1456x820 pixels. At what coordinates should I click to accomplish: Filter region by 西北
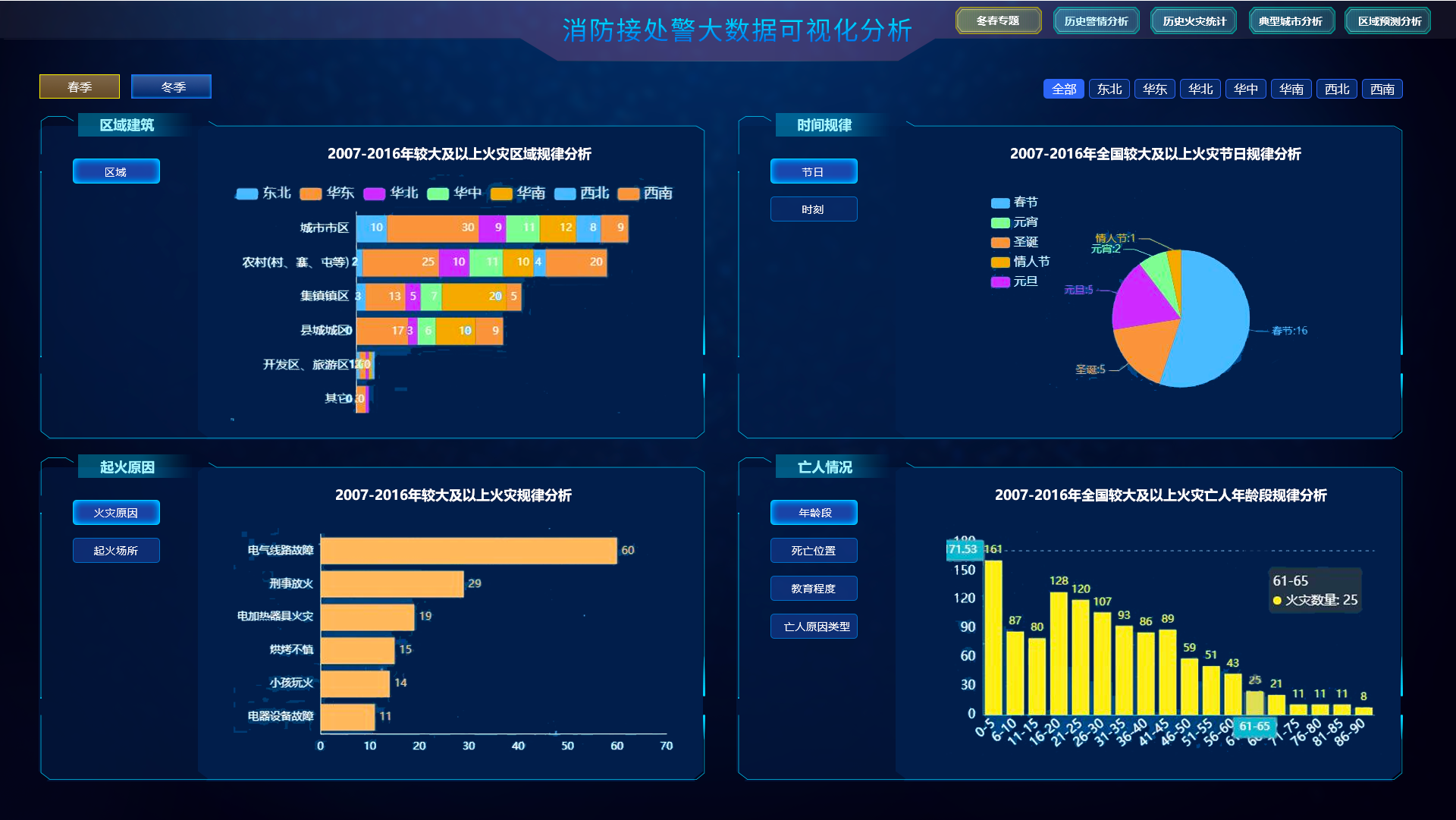pyautogui.click(x=1337, y=89)
